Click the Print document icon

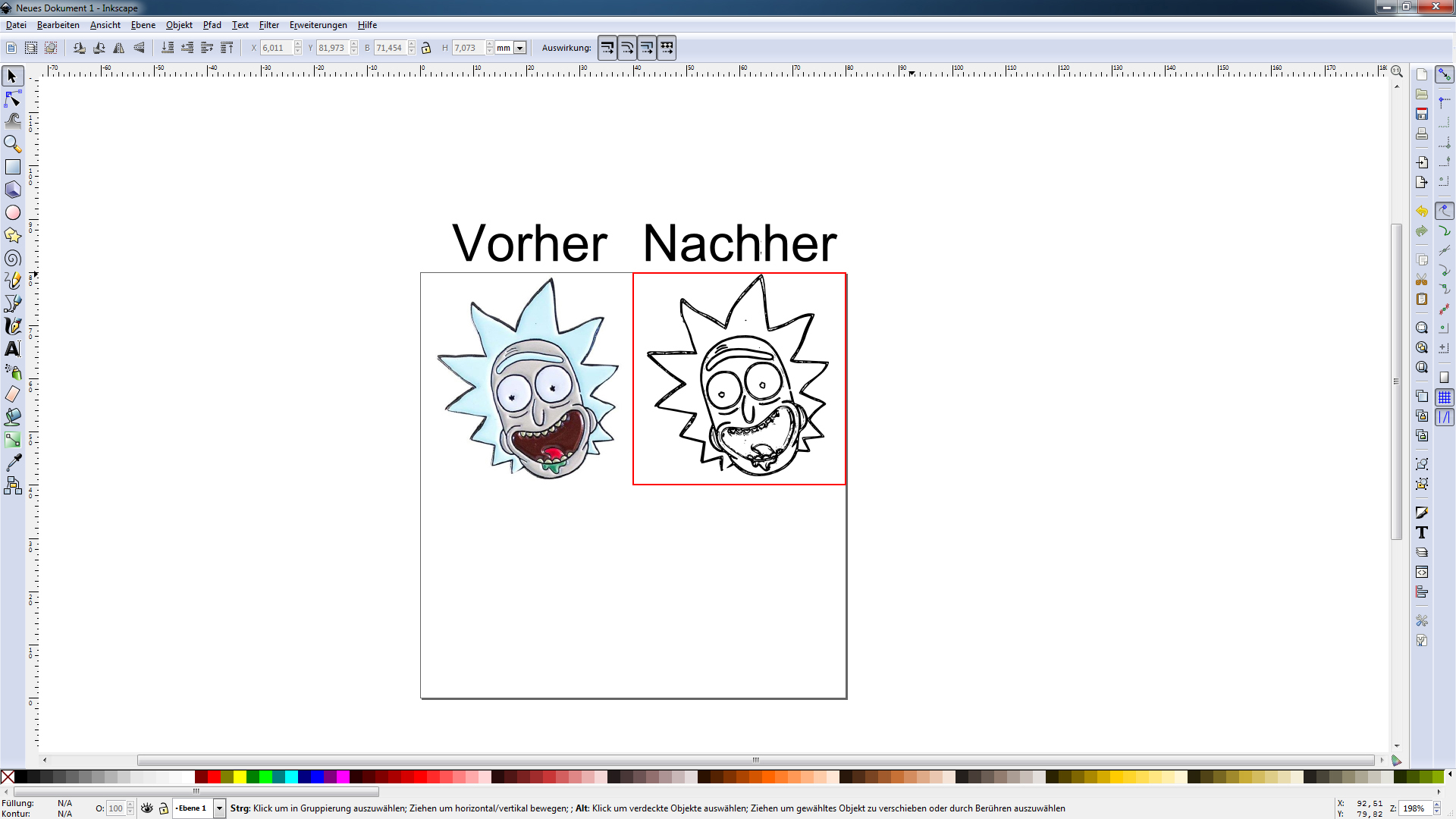[x=1422, y=133]
